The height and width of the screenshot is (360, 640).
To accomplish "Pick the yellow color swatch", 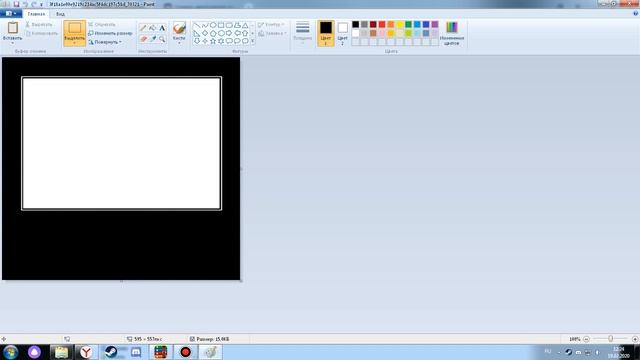I will tap(400, 24).
